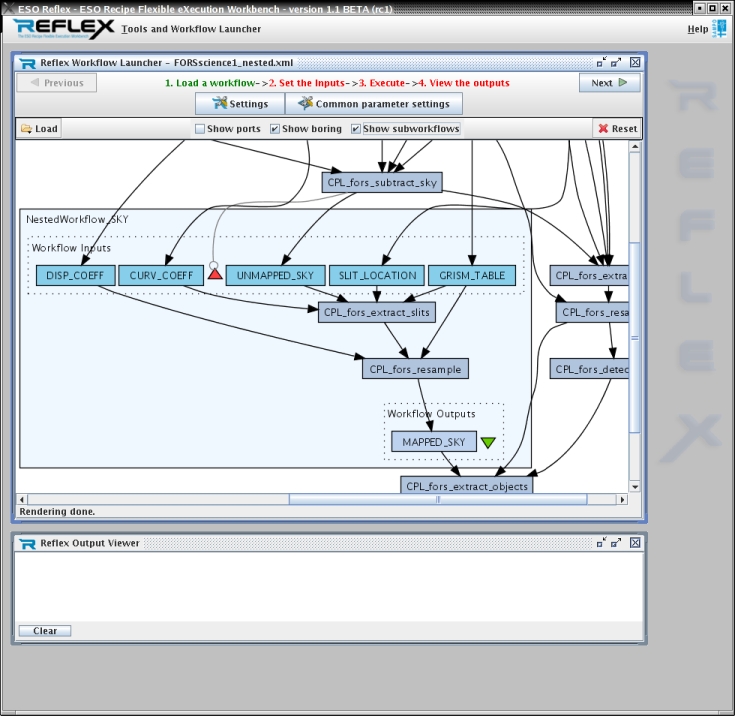
Task: Select the GRISM_TABLE input node
Action: click(472, 275)
